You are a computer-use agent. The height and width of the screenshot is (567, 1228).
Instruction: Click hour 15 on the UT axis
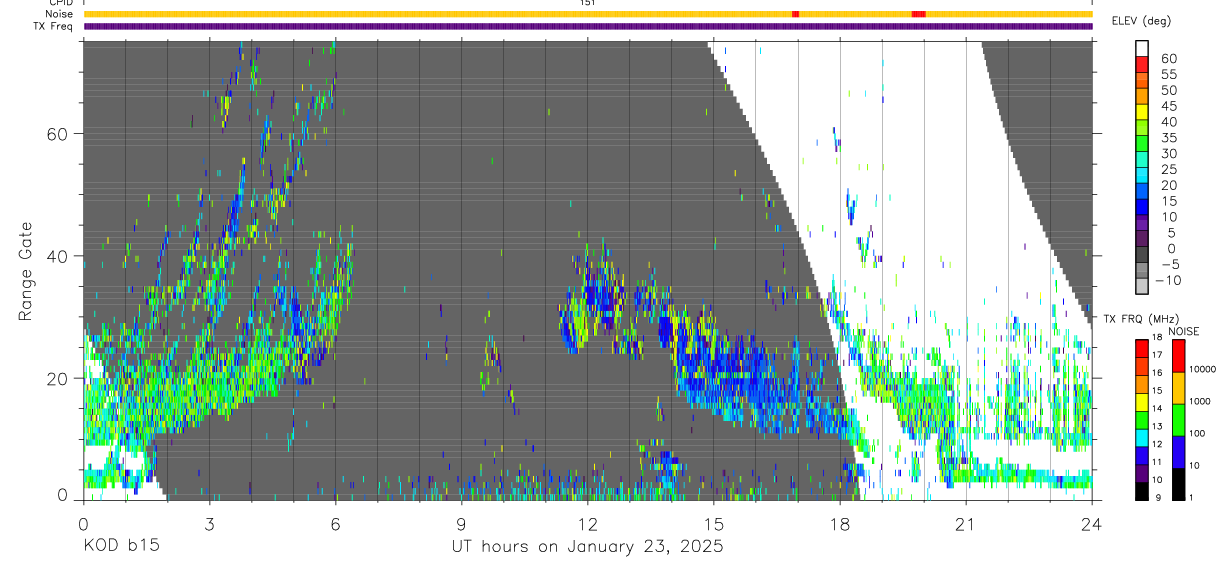coord(713,524)
